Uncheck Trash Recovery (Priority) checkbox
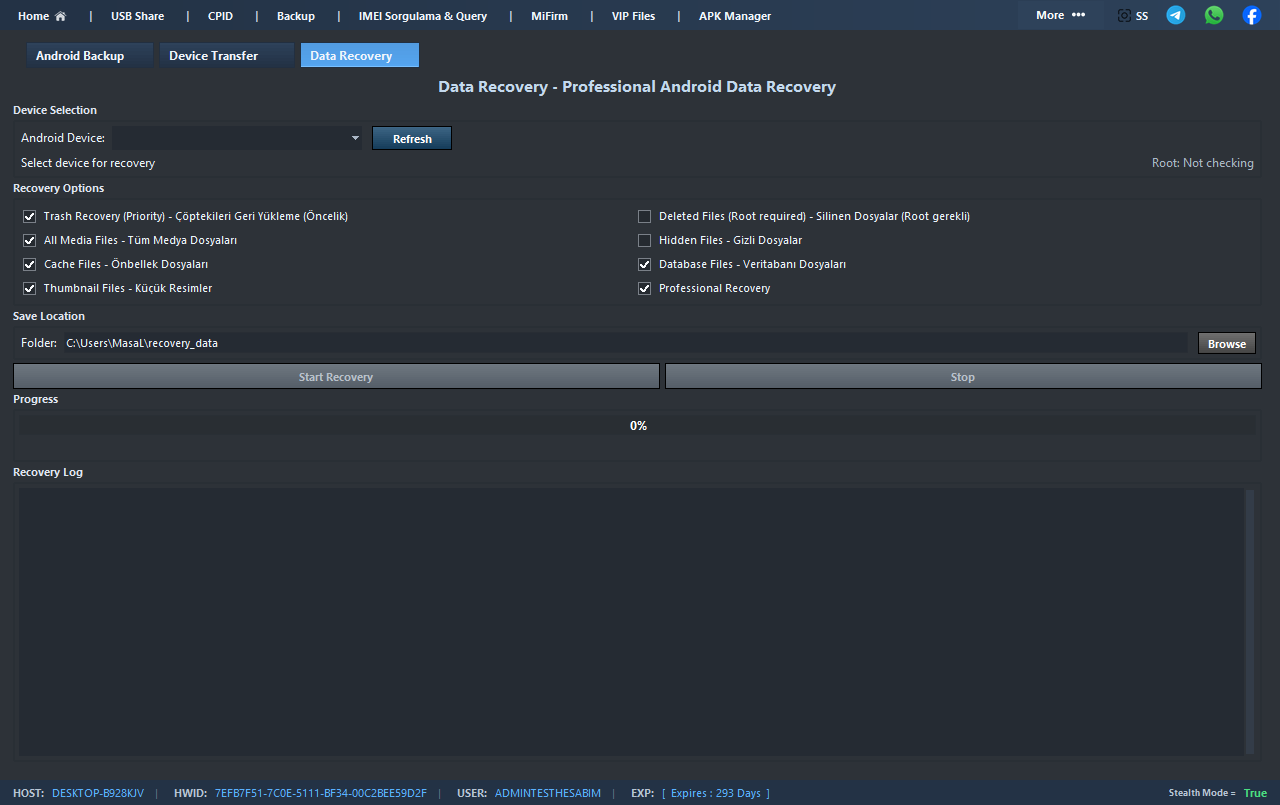The image size is (1280, 805). 30,216
